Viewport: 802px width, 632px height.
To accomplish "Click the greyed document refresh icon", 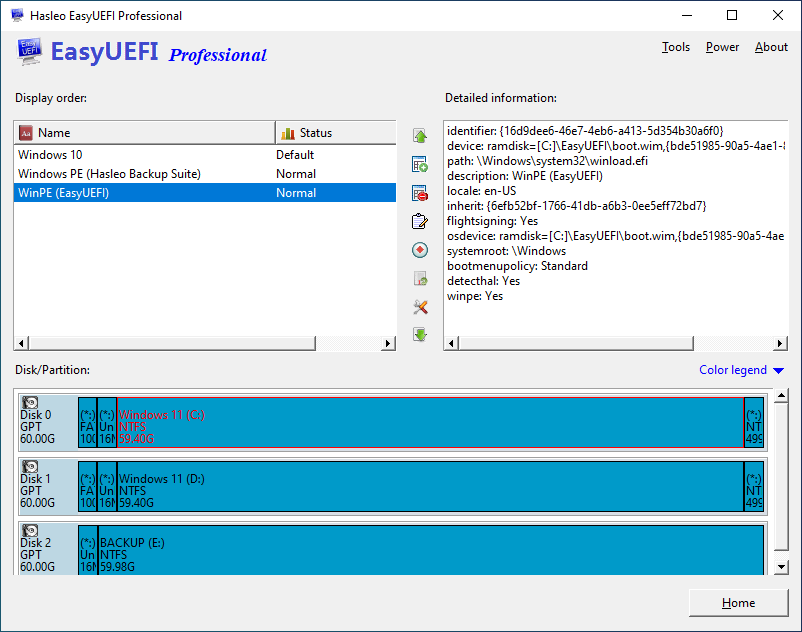I will click(420, 279).
